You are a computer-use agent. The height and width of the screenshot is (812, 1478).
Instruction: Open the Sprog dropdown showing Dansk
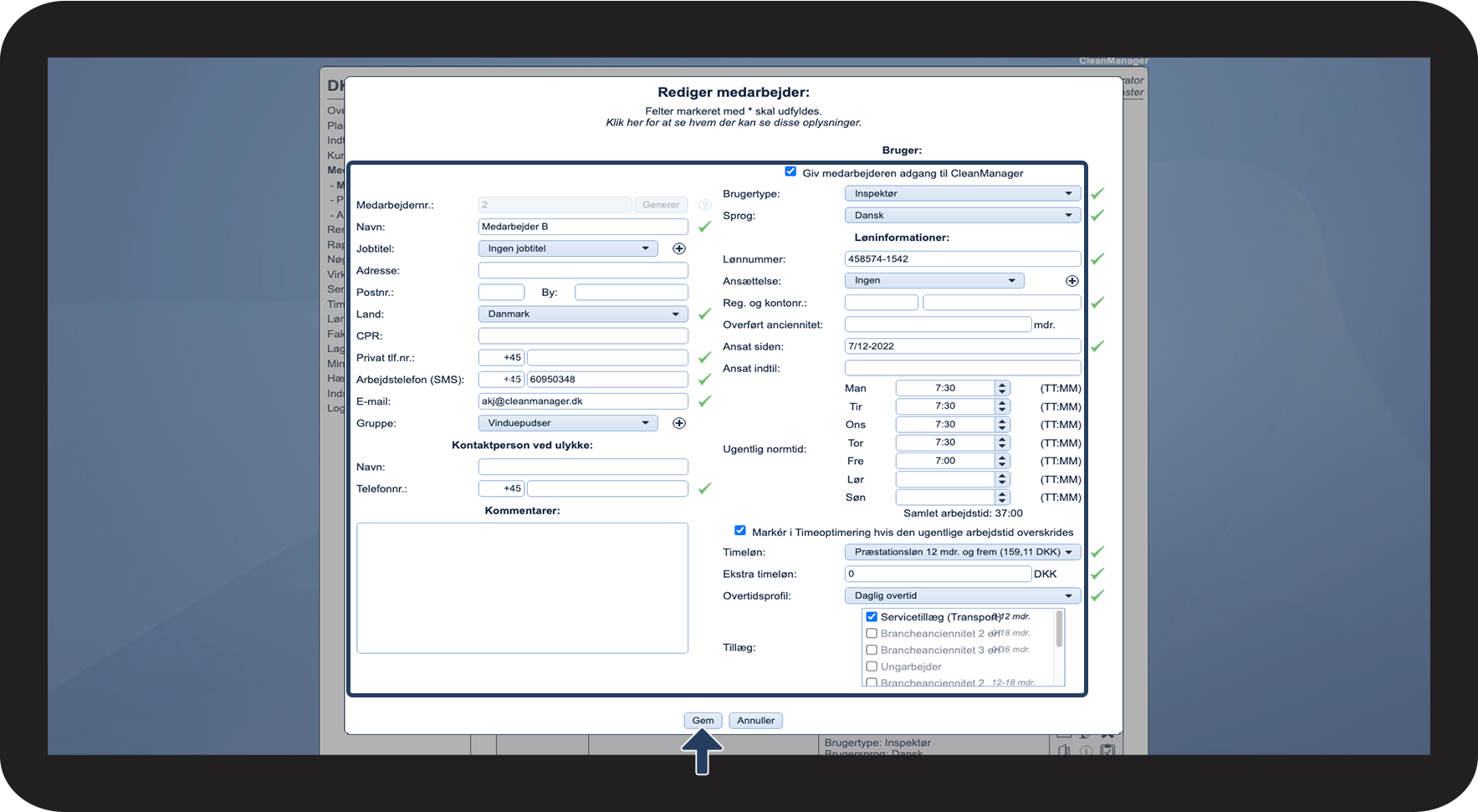(x=963, y=215)
